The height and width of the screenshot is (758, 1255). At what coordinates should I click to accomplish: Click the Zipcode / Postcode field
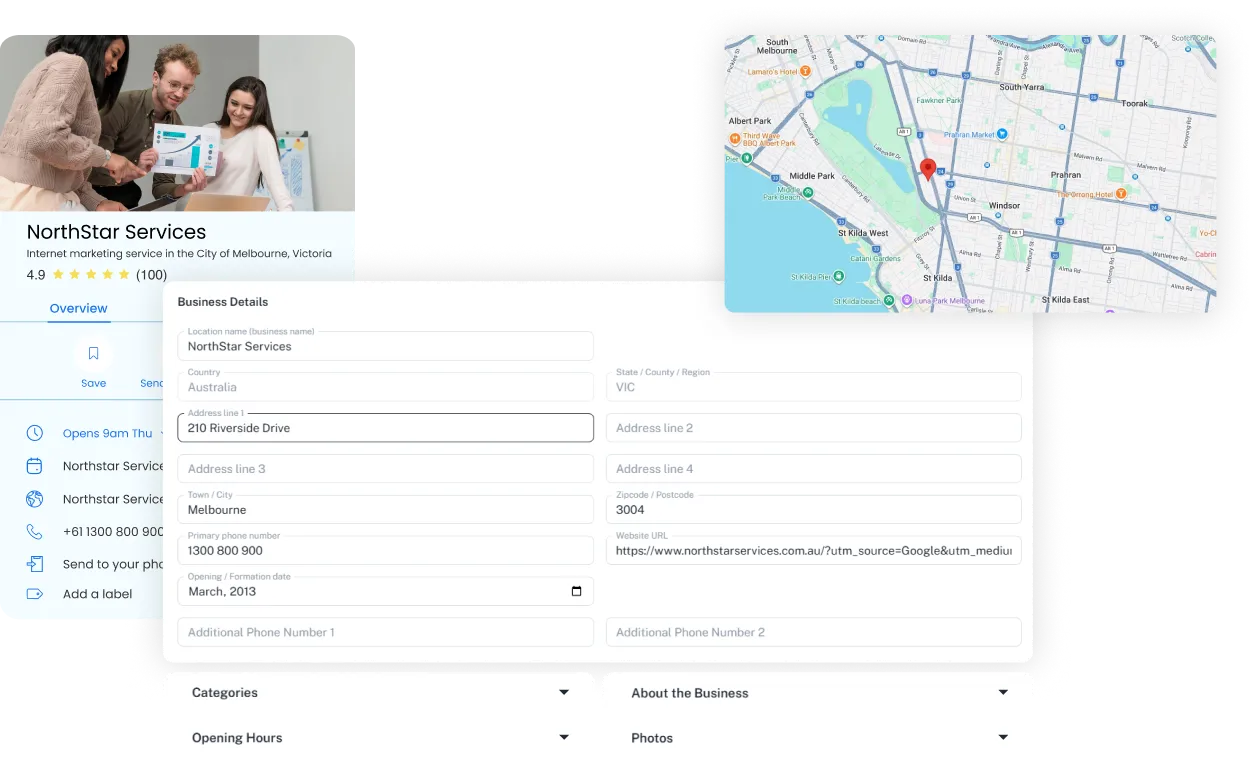(x=813, y=509)
